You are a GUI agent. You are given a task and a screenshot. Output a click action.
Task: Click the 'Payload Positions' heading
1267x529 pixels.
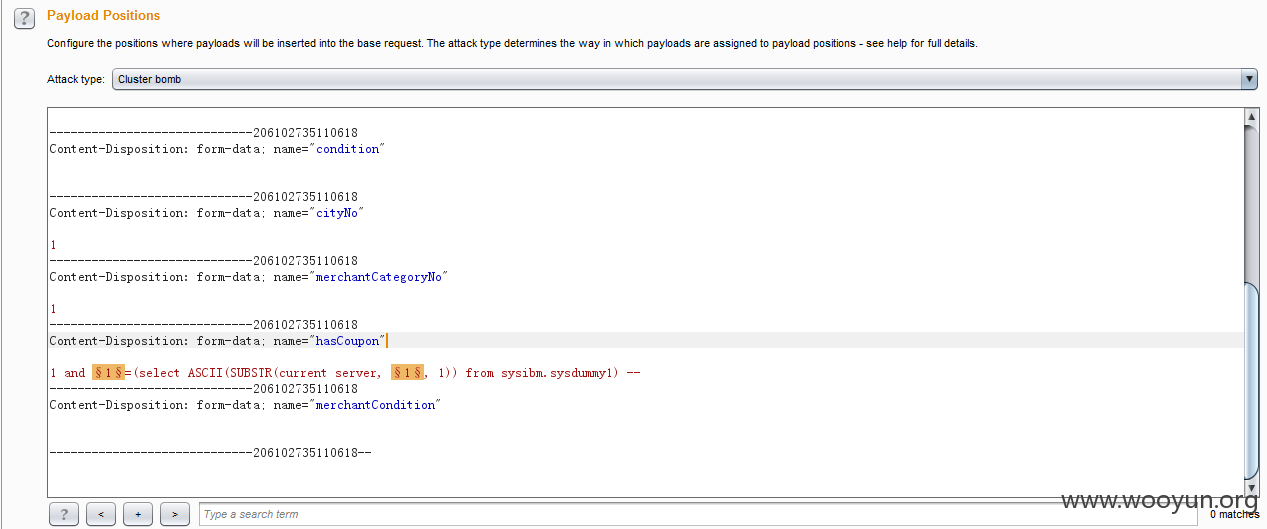pyautogui.click(x=103, y=16)
